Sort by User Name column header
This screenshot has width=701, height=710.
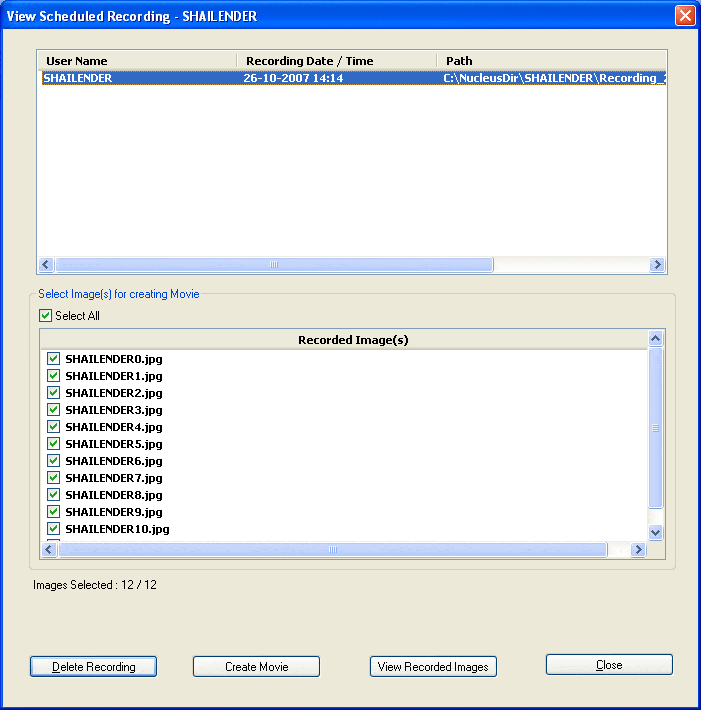[137, 61]
